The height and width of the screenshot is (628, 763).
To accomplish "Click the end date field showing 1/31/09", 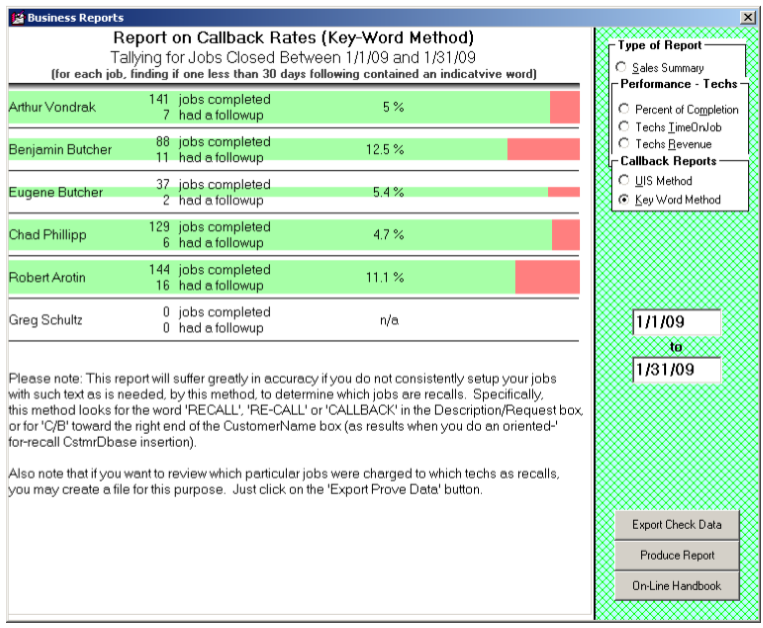I will 675,370.
